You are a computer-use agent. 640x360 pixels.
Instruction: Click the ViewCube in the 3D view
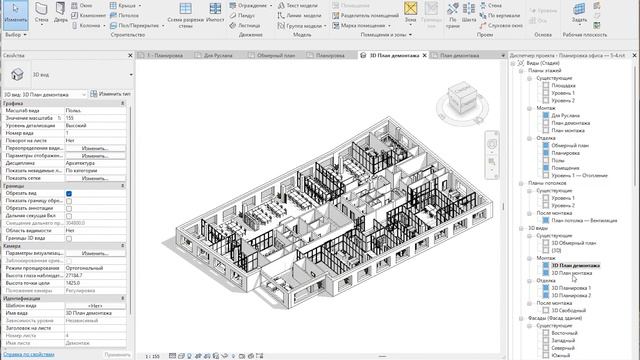(x=462, y=99)
